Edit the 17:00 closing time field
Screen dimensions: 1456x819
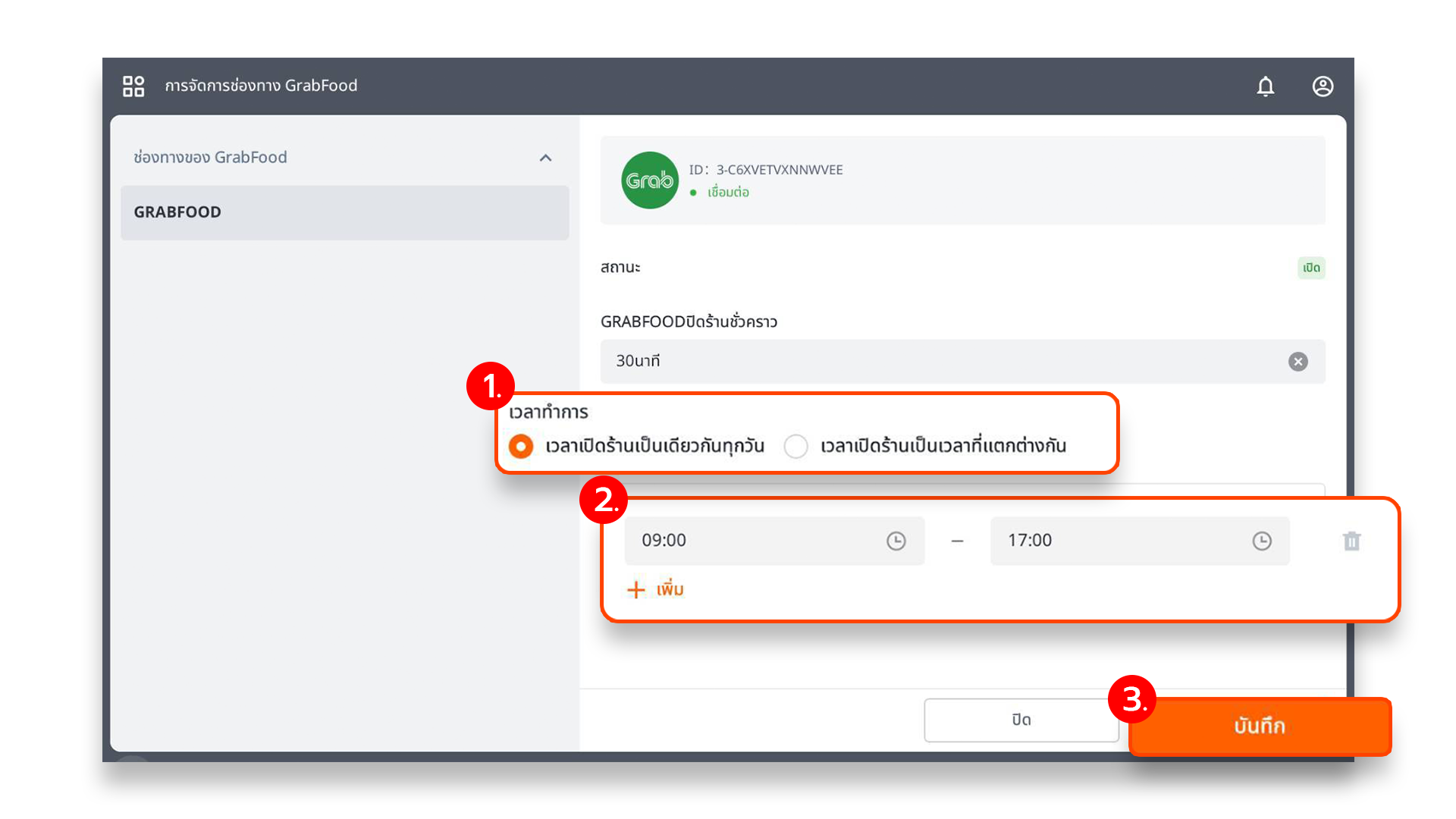point(1139,541)
